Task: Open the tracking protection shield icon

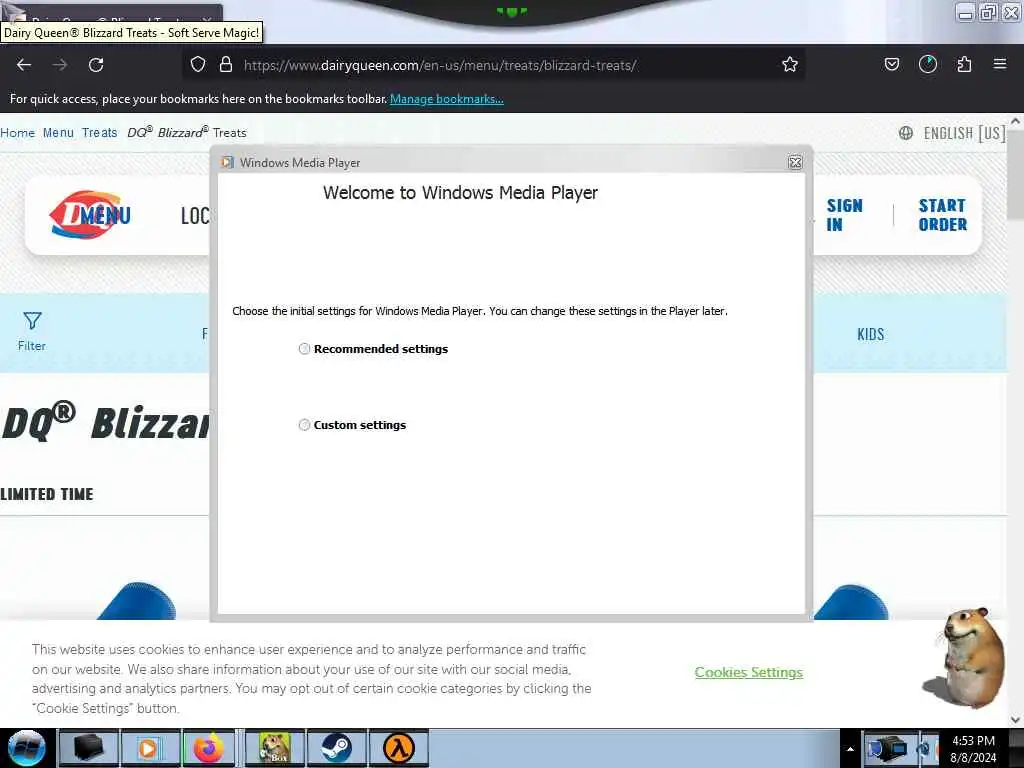Action: coord(198,65)
